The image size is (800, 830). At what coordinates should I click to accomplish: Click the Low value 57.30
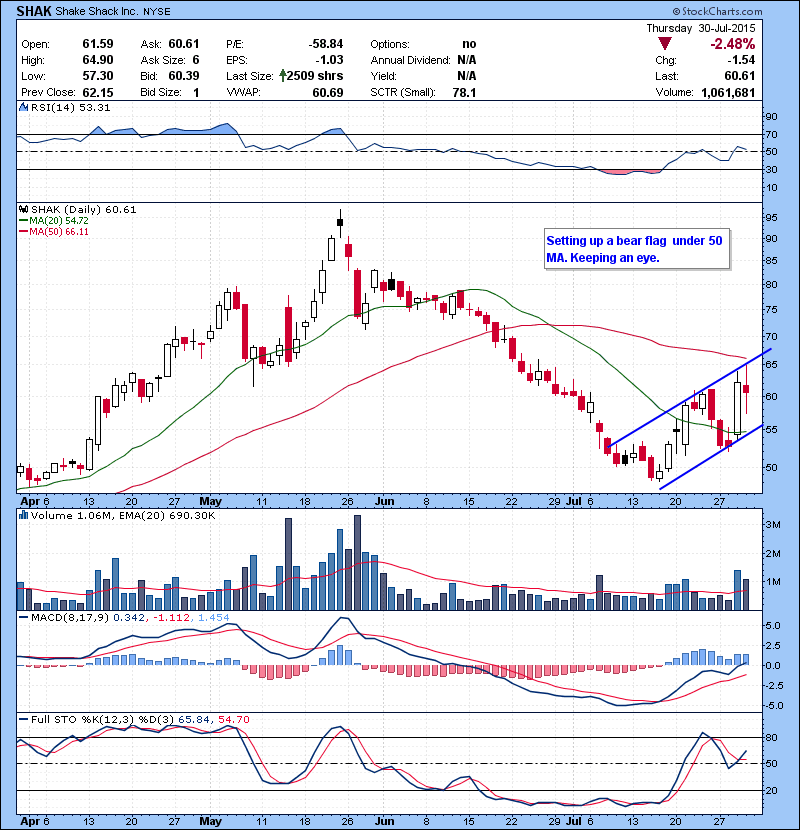(98, 76)
